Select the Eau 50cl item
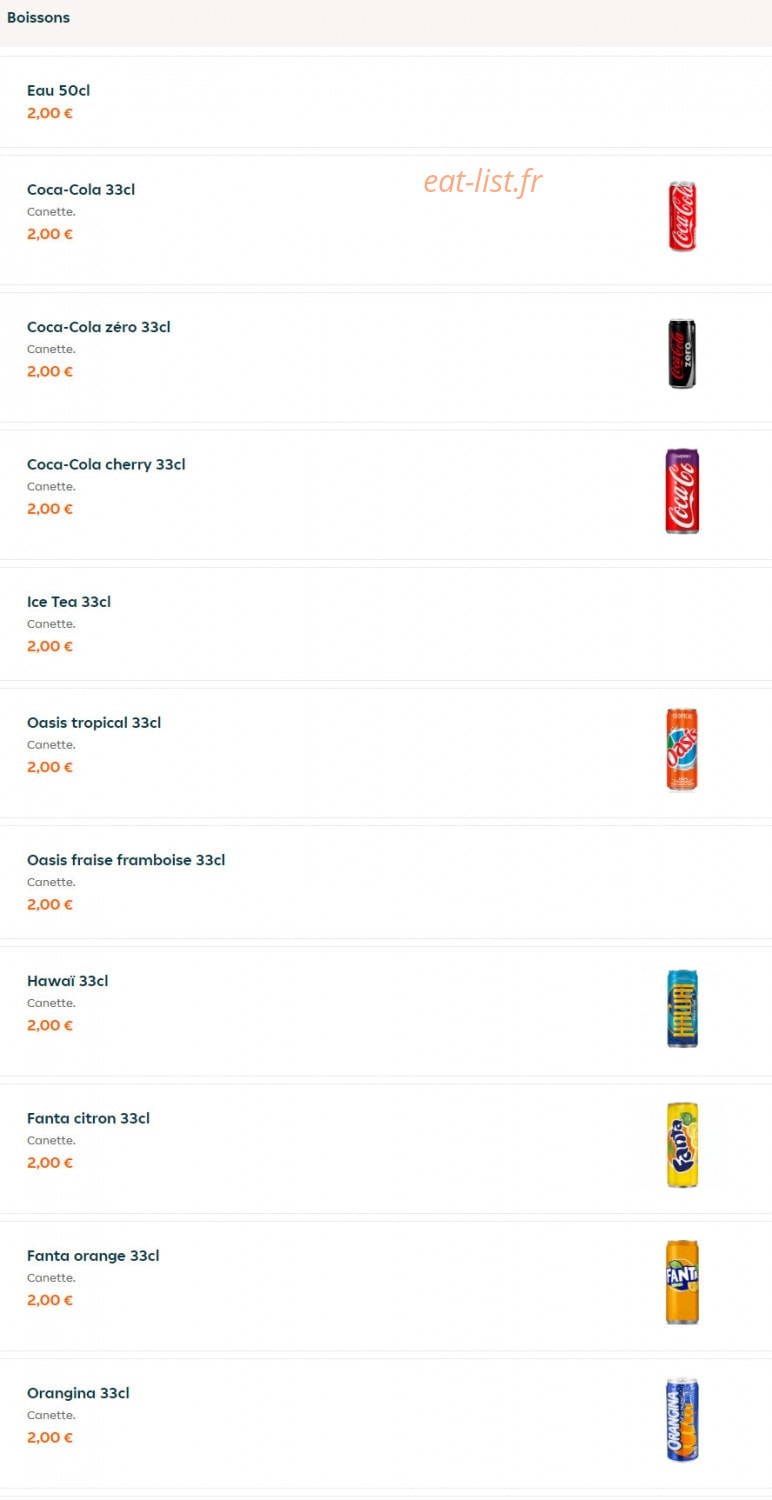The width and height of the screenshot is (772, 1500). click(x=386, y=101)
